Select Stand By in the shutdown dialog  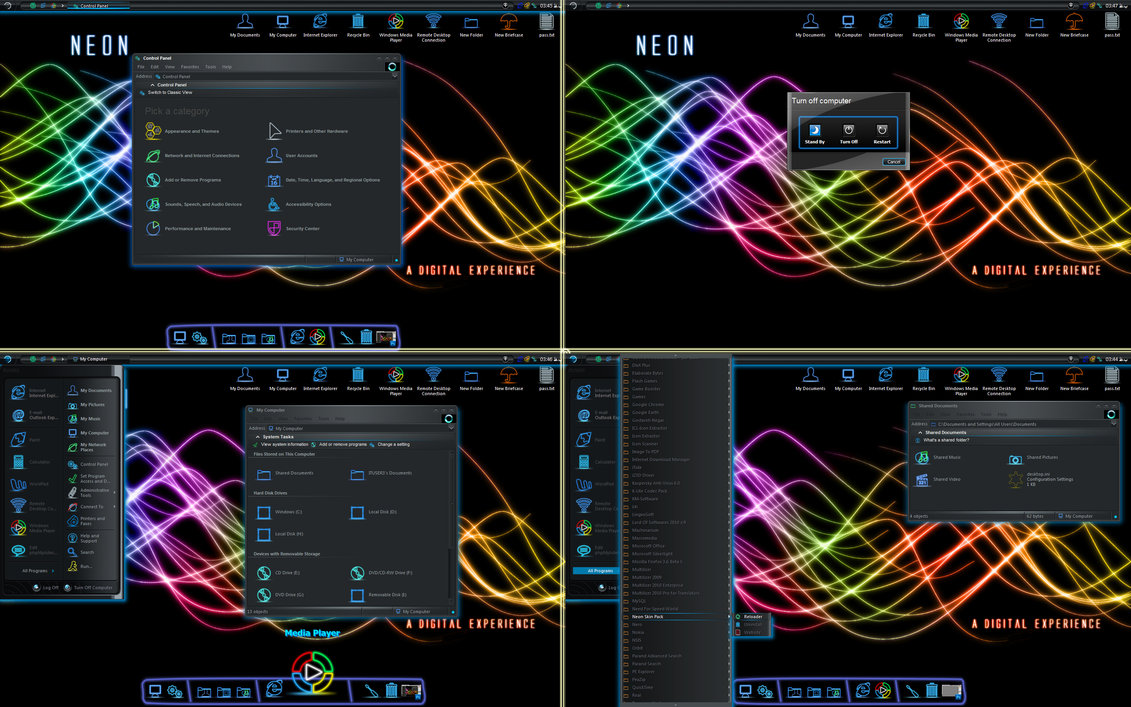814,132
